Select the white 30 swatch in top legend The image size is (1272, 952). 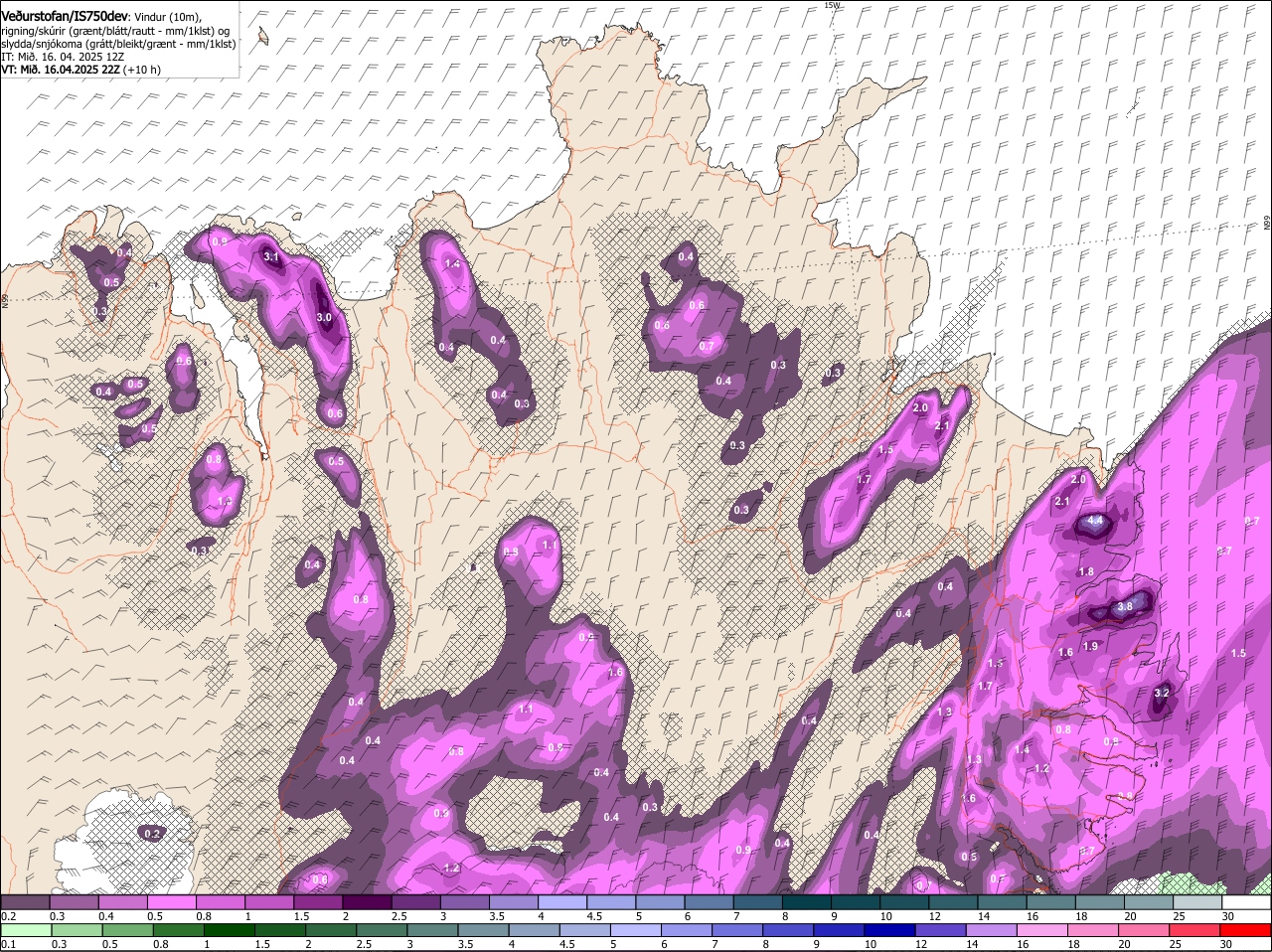click(x=1247, y=902)
